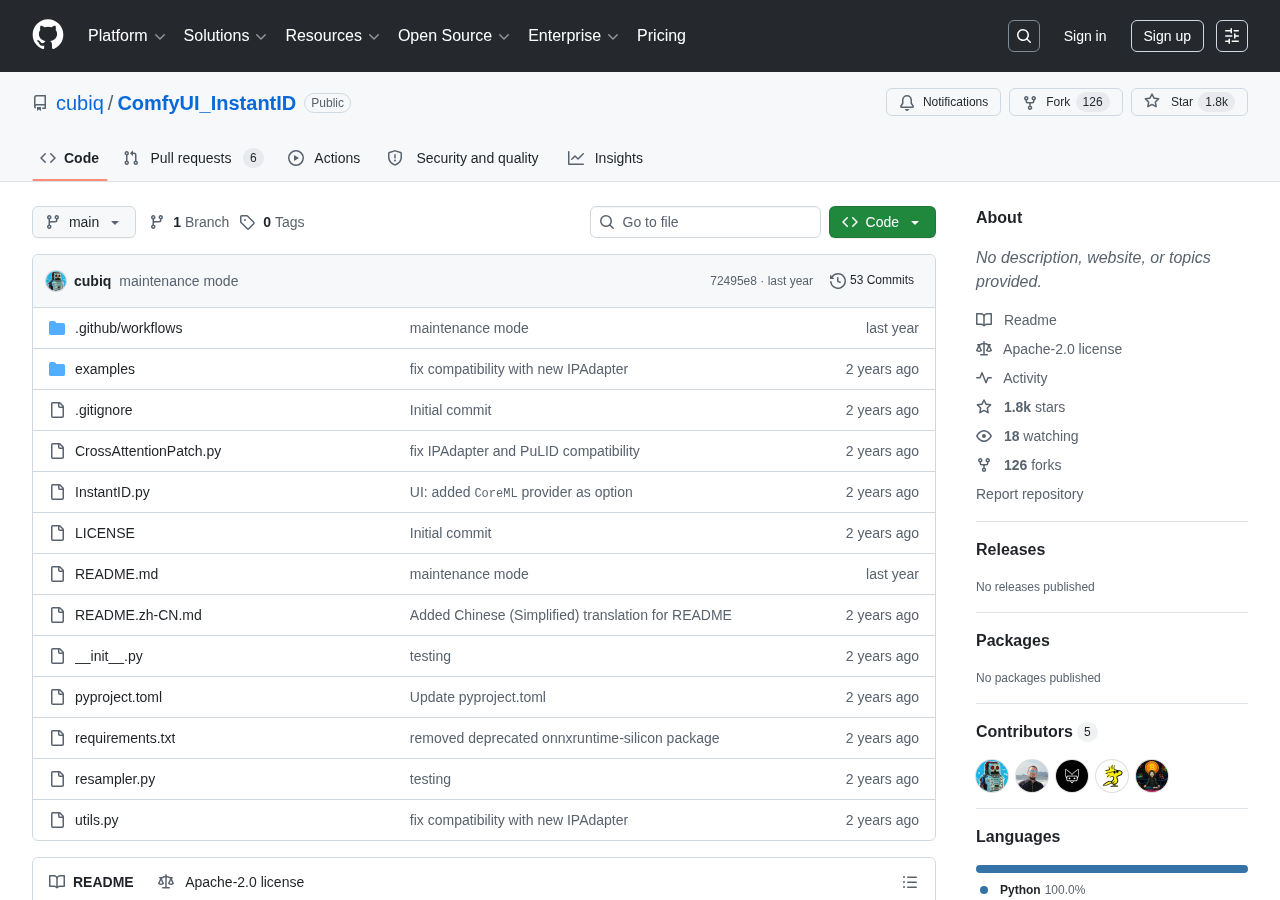Open the appearance settings icon beside Sign up
Screen dimensions: 1280x900
coord(1232,36)
